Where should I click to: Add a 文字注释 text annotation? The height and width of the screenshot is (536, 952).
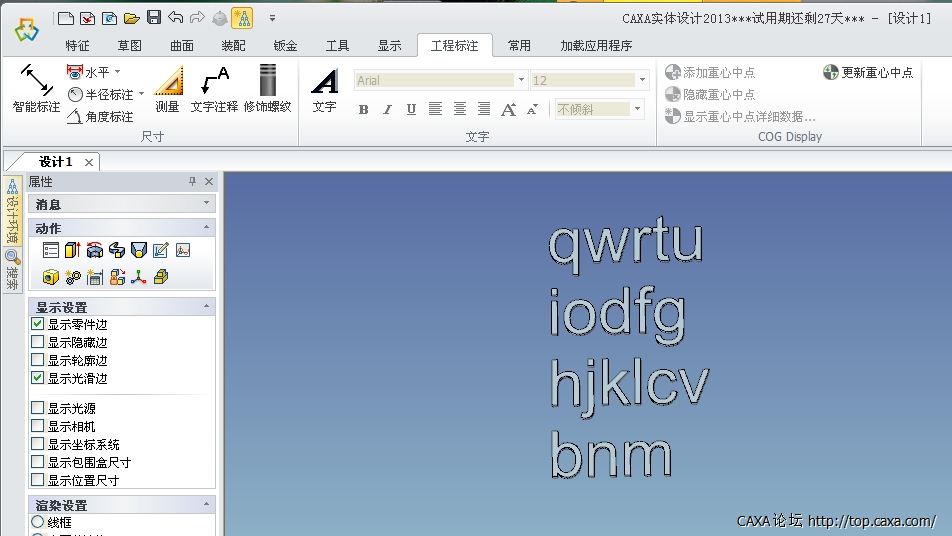[x=214, y=89]
